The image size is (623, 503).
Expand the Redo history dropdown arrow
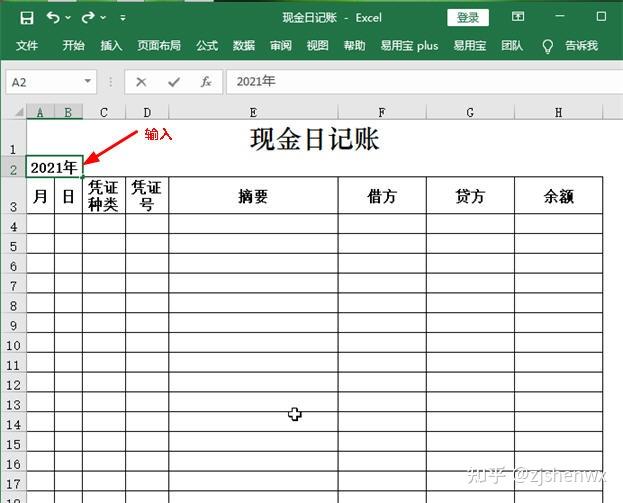coord(104,18)
